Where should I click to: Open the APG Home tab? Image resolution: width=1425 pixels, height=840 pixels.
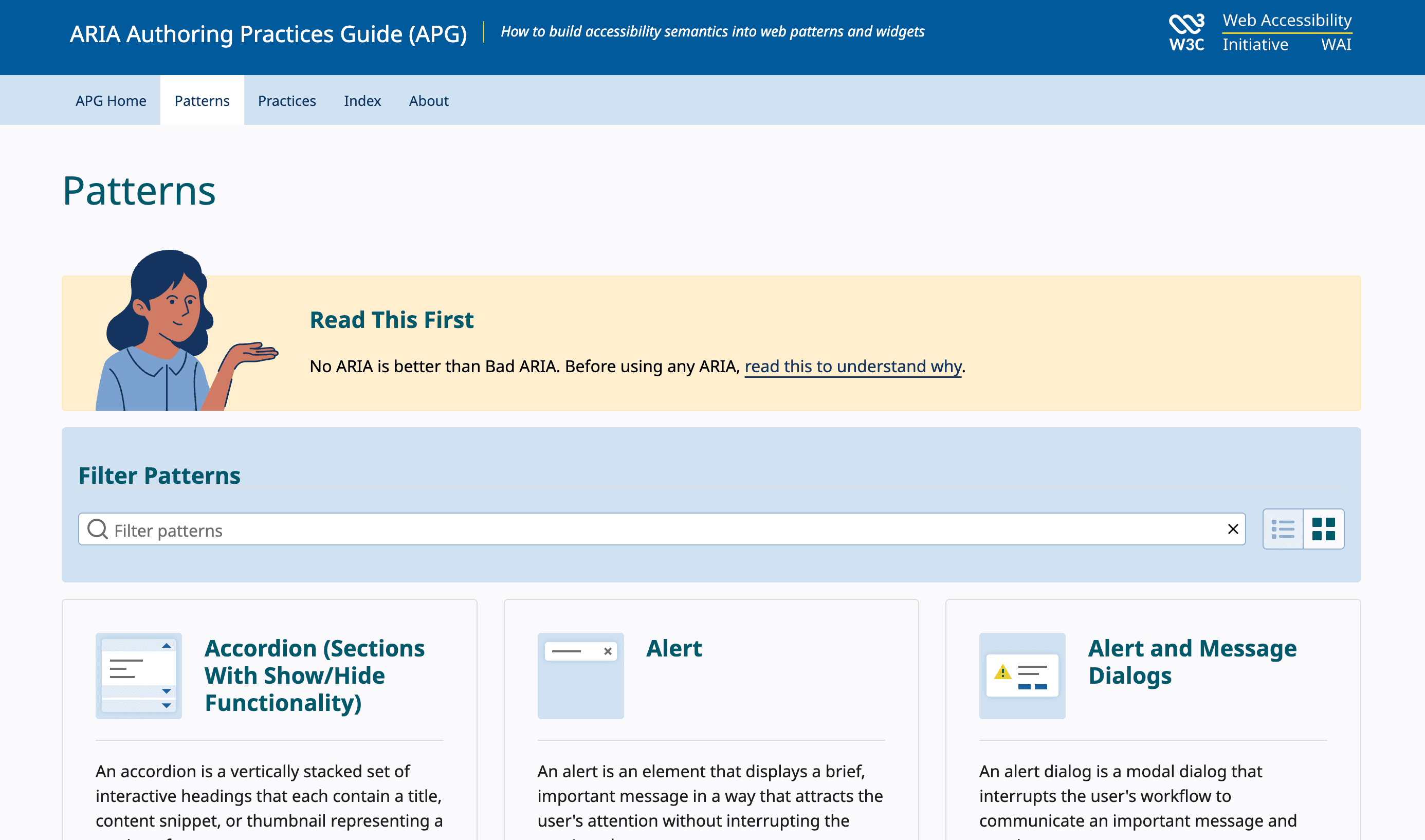(111, 101)
